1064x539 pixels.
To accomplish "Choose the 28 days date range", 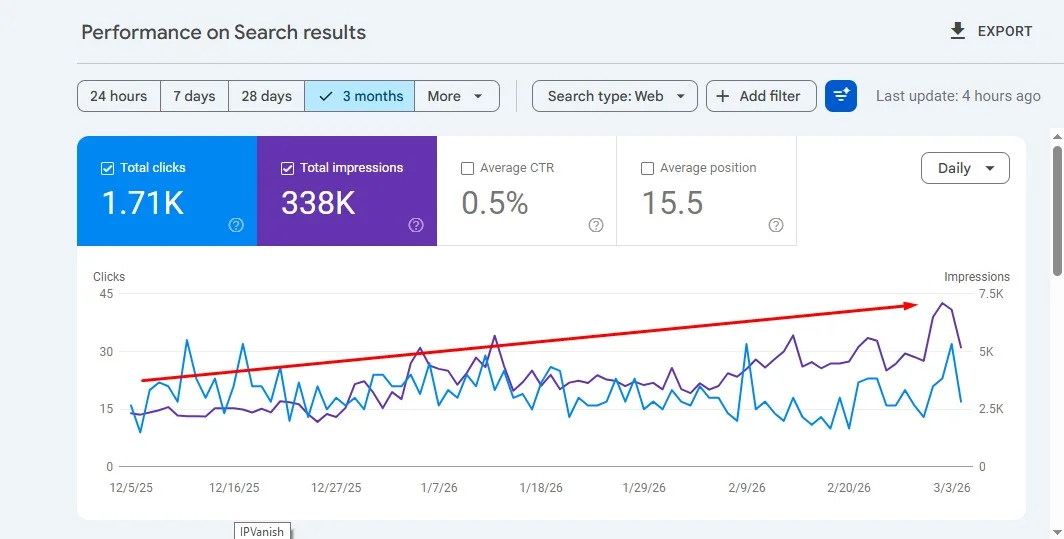I will (266, 96).
